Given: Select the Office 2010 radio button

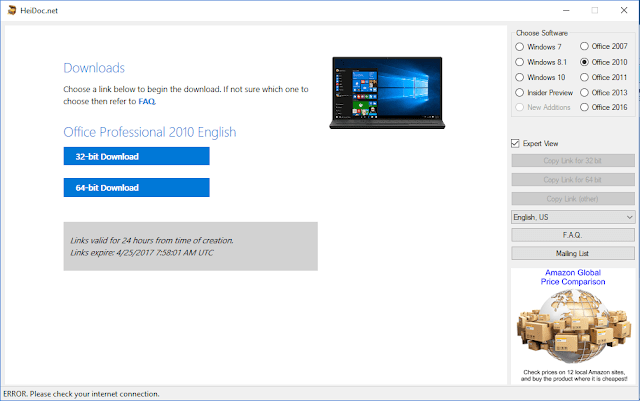Looking at the screenshot, I should (x=584, y=62).
